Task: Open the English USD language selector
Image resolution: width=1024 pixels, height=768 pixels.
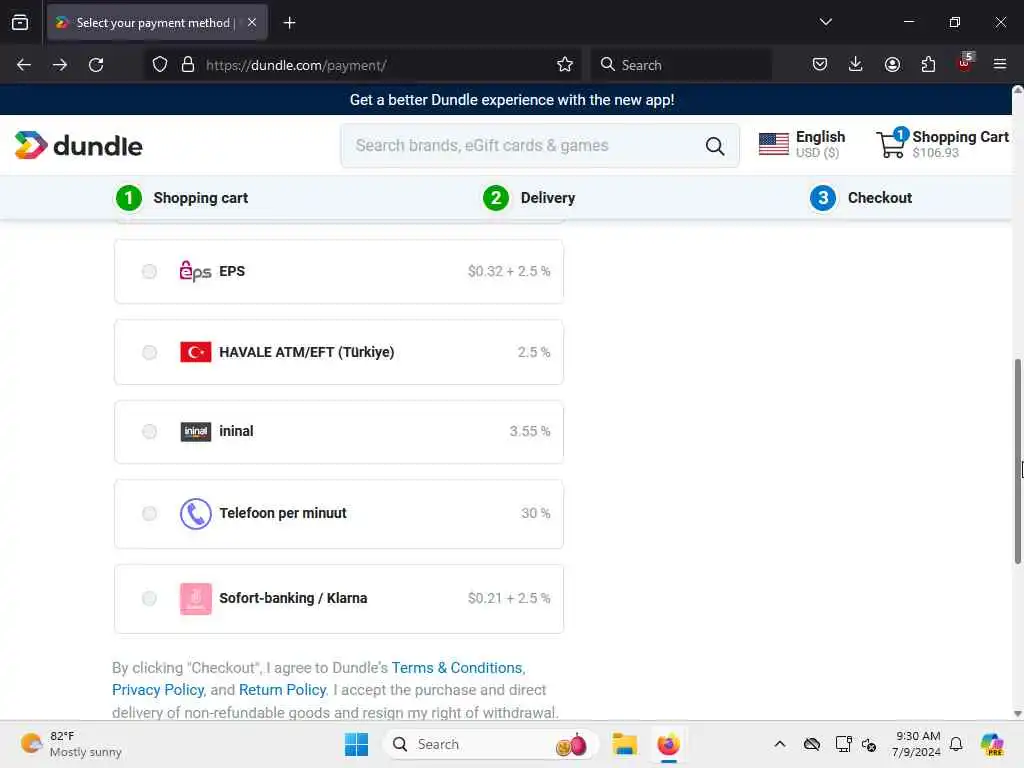Action: [x=802, y=144]
